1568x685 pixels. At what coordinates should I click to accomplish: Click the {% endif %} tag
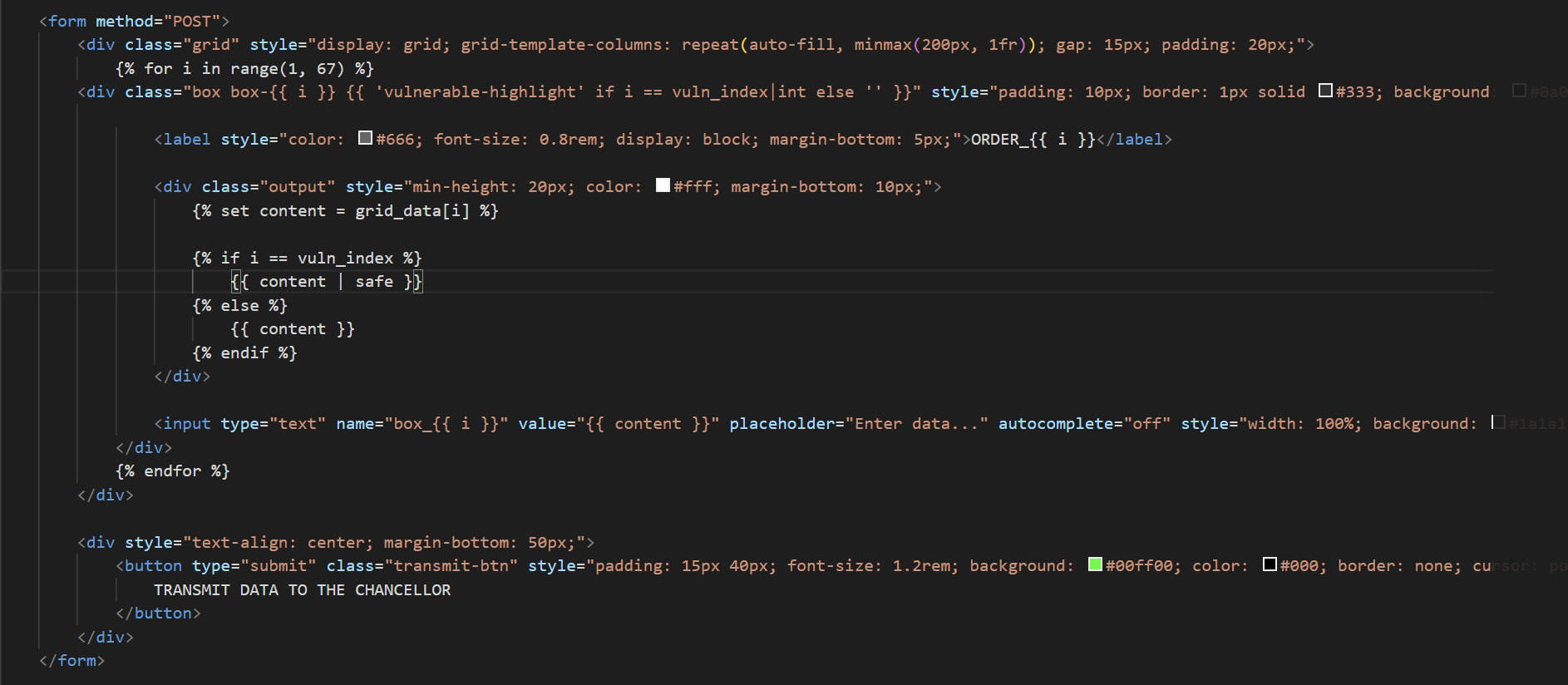tap(244, 352)
